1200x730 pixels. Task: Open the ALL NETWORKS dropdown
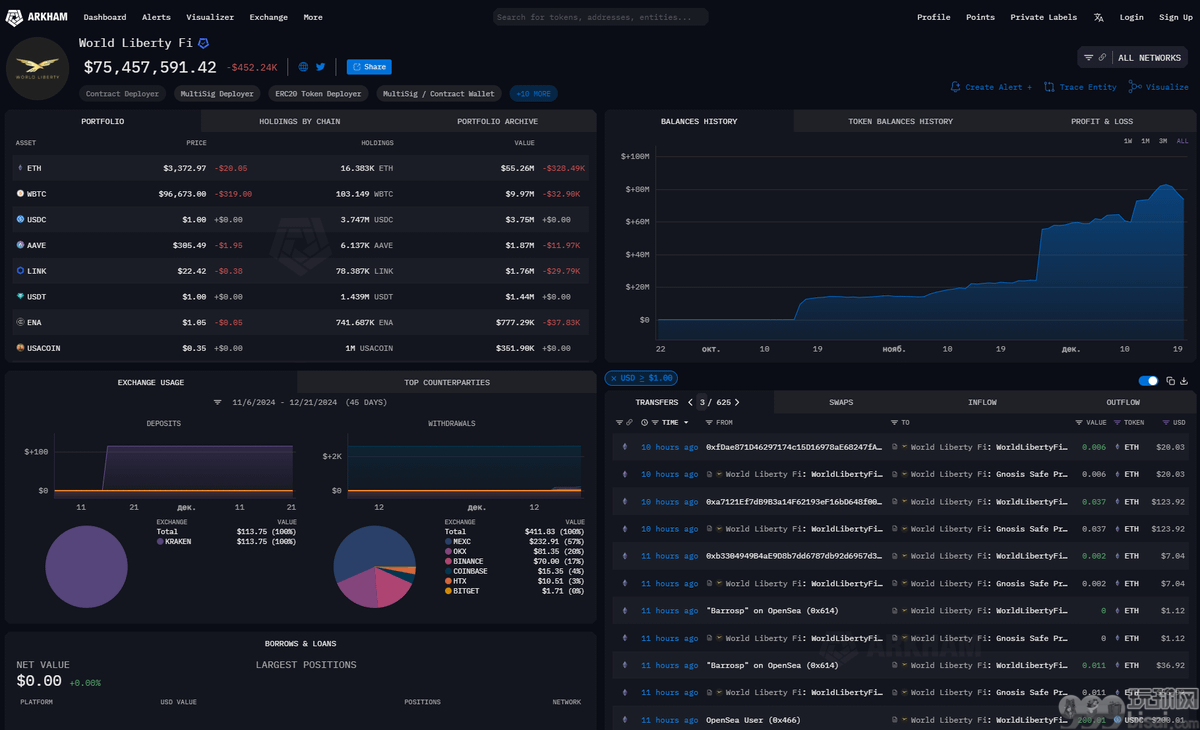[x=1149, y=58]
